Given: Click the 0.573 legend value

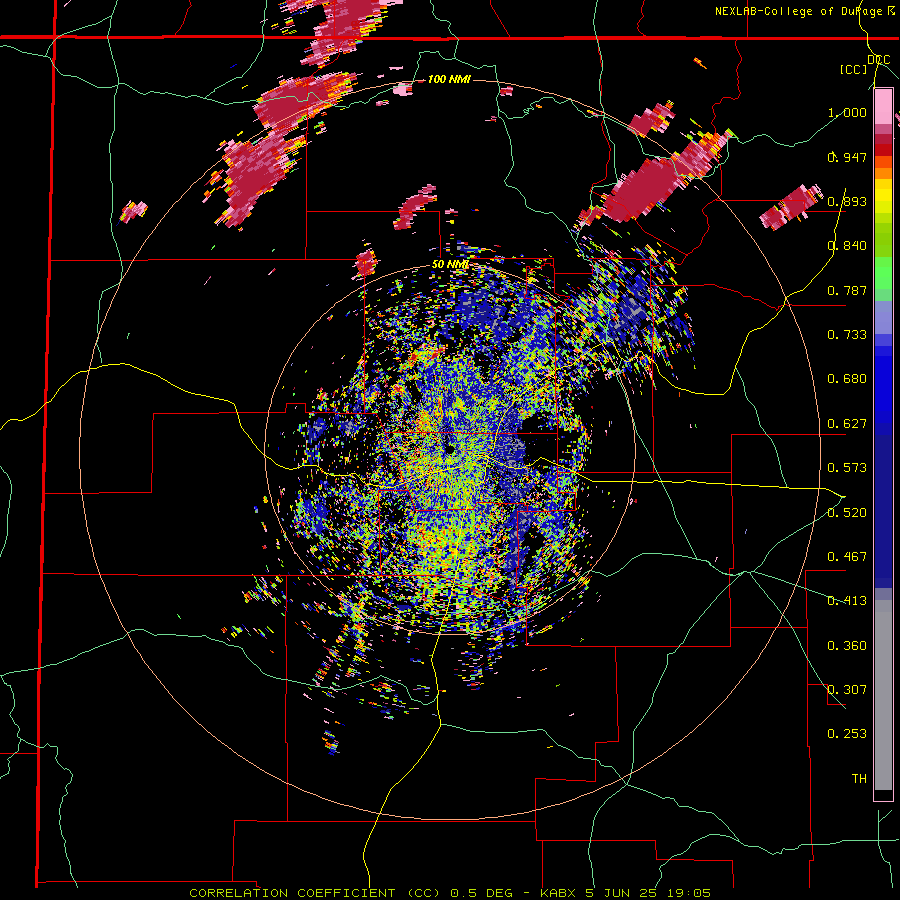Looking at the screenshot, I should pyautogui.click(x=847, y=468).
